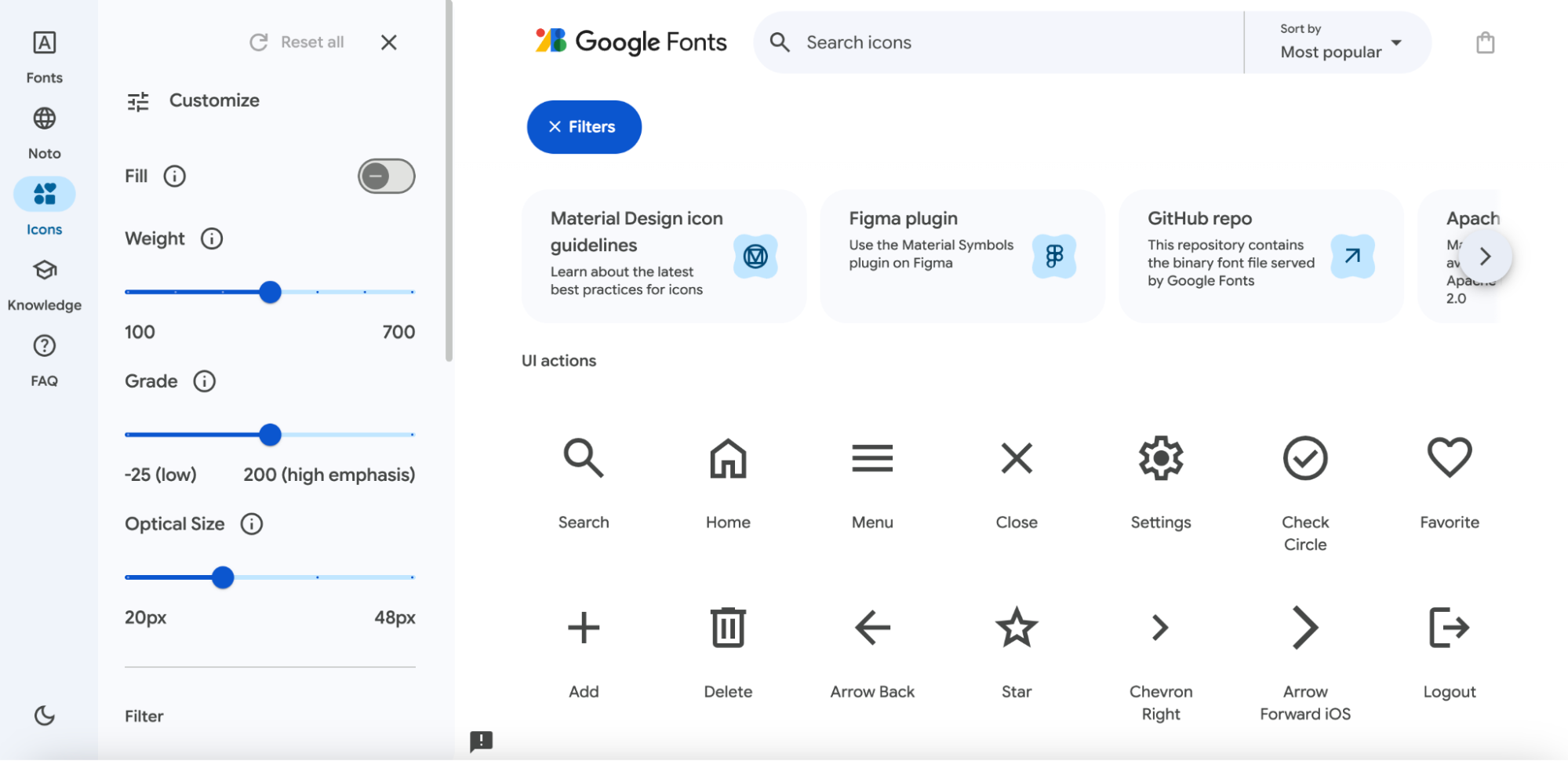The width and height of the screenshot is (1568, 761).
Task: Select the Delete (trash) icon
Action: pyautogui.click(x=727, y=627)
